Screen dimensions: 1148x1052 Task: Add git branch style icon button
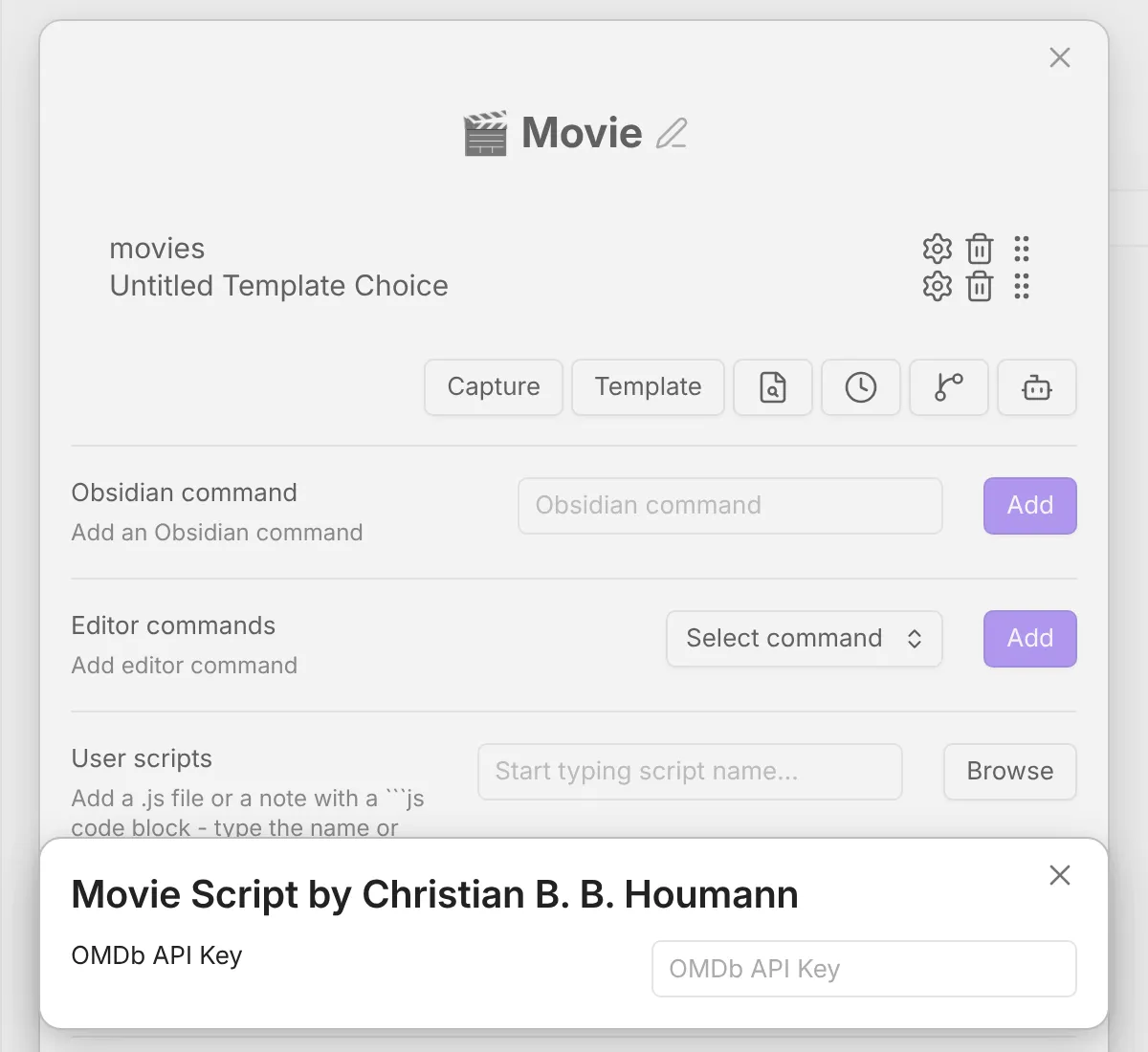[949, 387]
